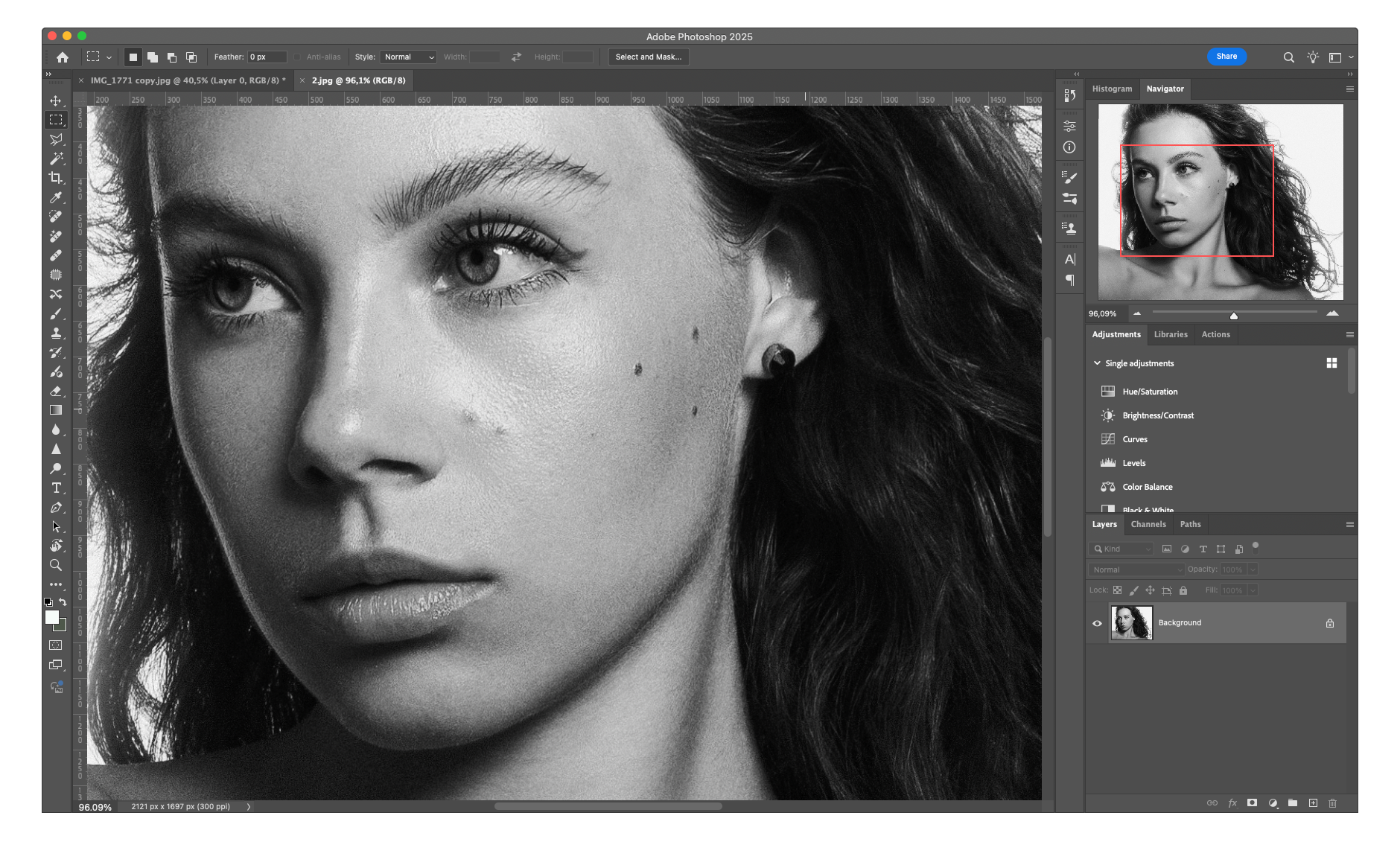1400x868 pixels.
Task: Choose the Magic Wand tool
Action: tap(56, 159)
